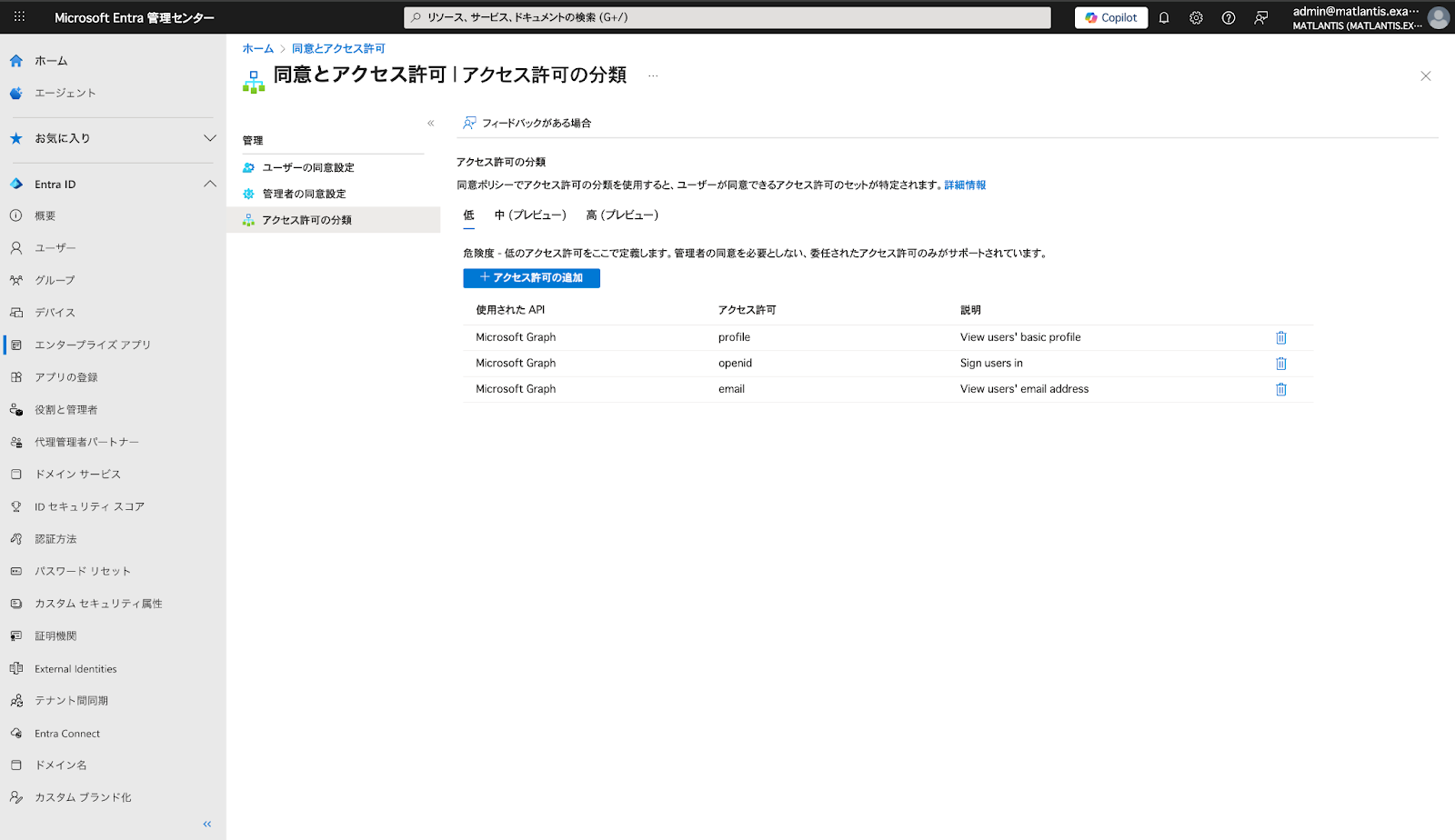Switch to the 高 (プレビュー) tab
This screenshot has height=840, width=1455.
[622, 215]
